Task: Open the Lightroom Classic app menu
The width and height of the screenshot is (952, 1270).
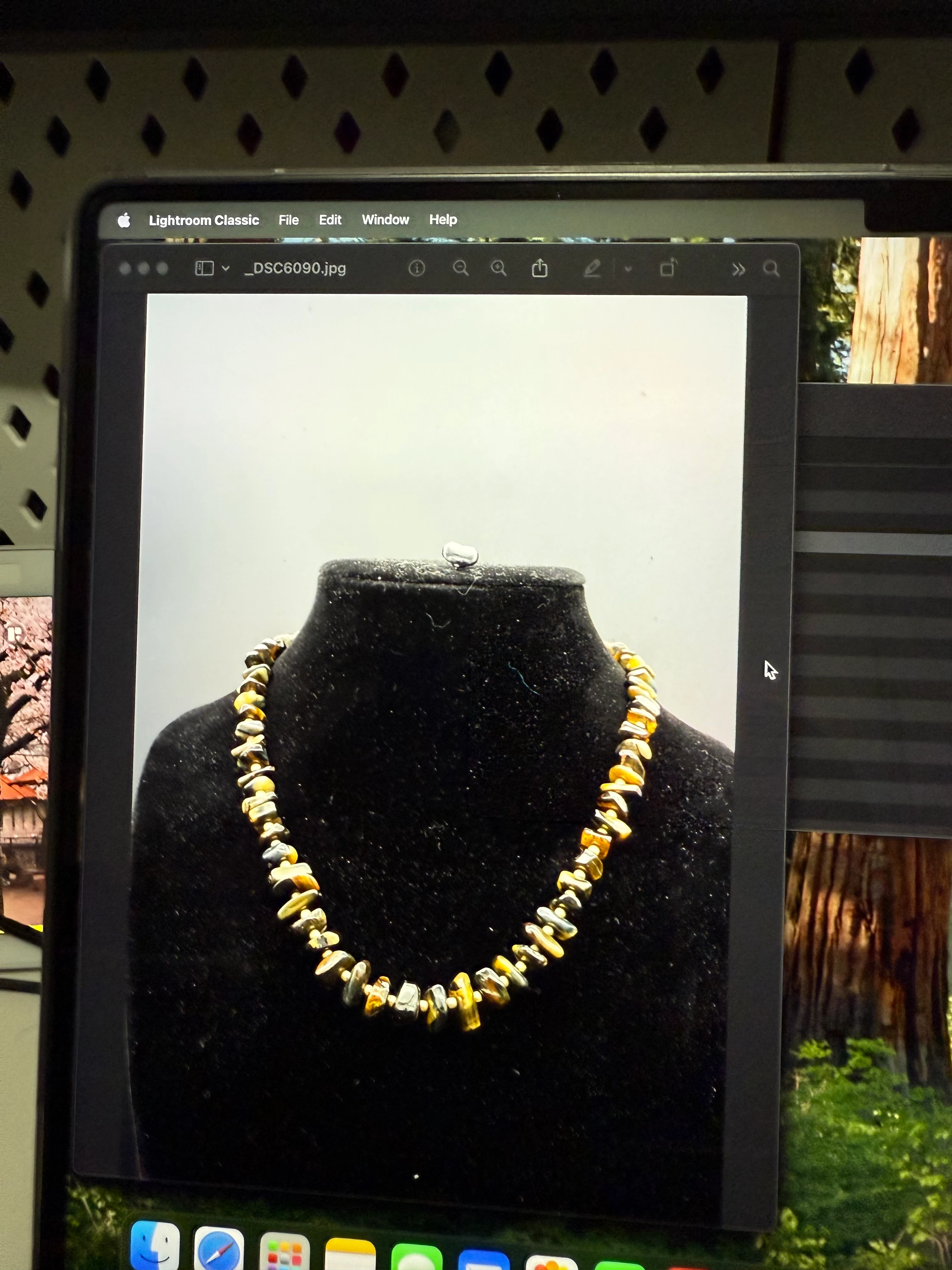Action: [204, 220]
